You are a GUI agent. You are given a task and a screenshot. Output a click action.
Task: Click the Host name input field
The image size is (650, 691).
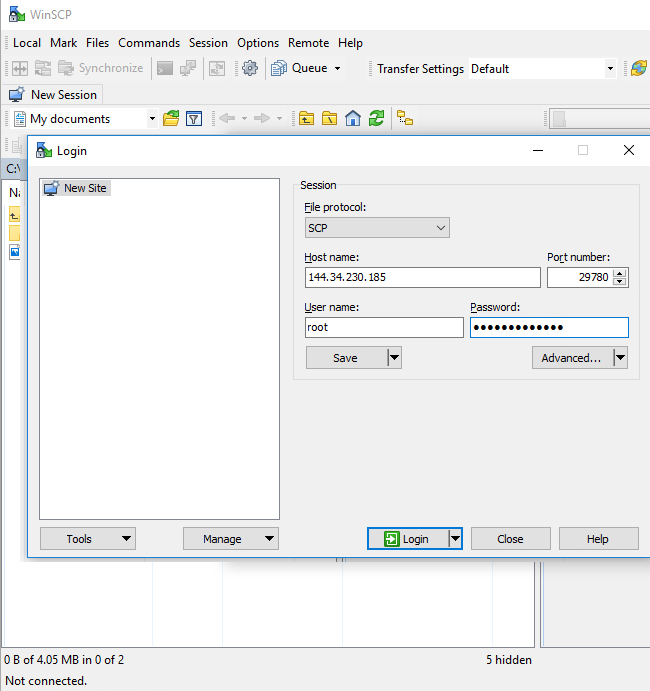click(x=422, y=278)
